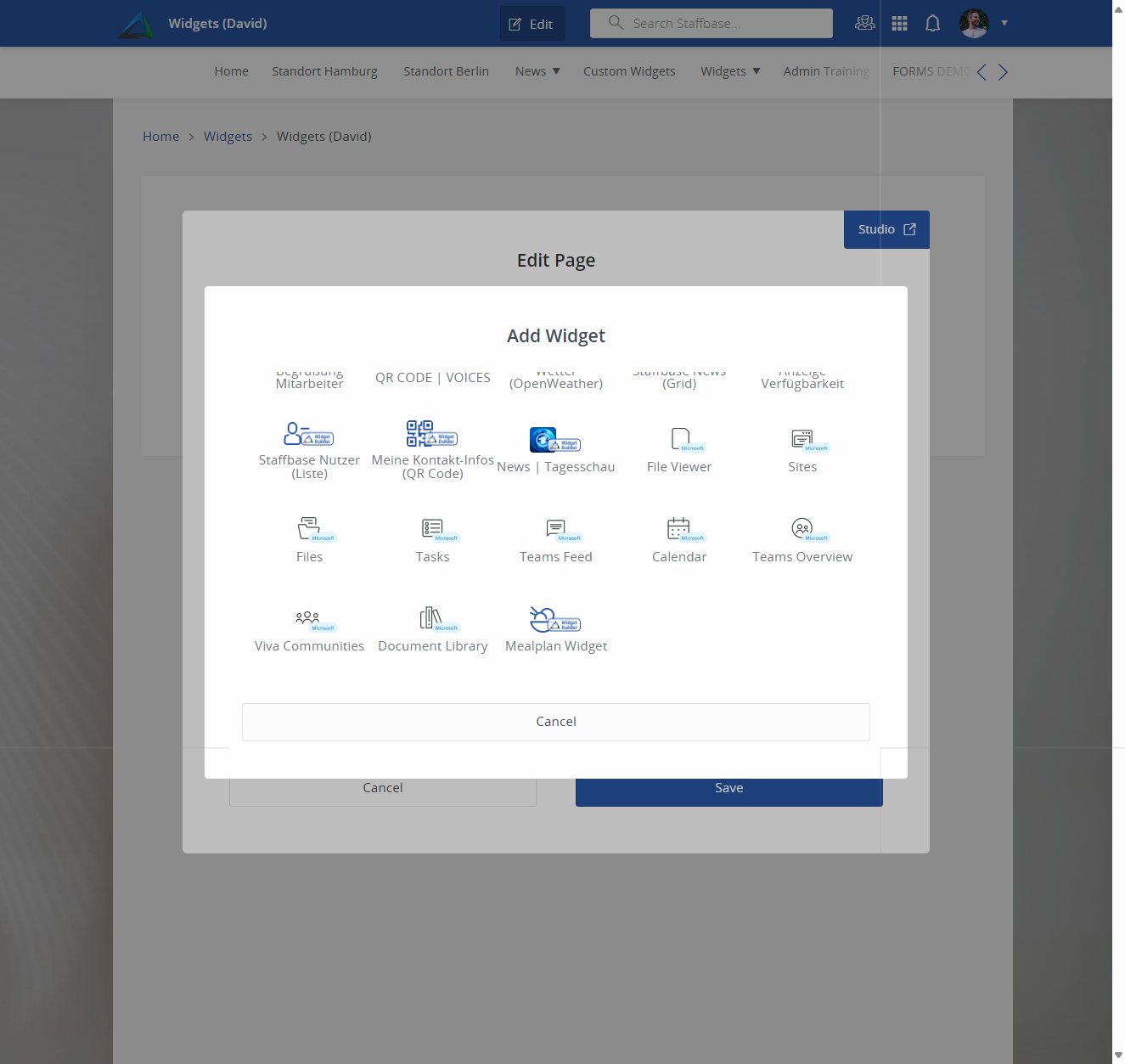Select the Calendar widget
The height and width of the screenshot is (1064, 1125).
(679, 539)
